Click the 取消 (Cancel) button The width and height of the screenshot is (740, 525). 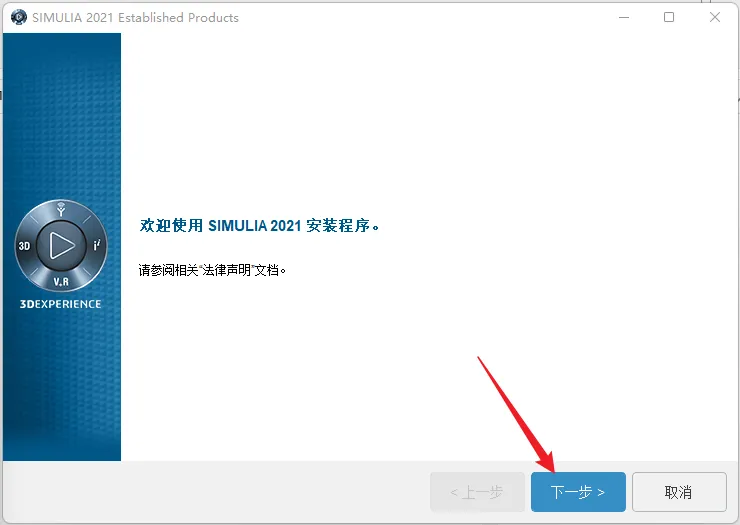(679, 492)
